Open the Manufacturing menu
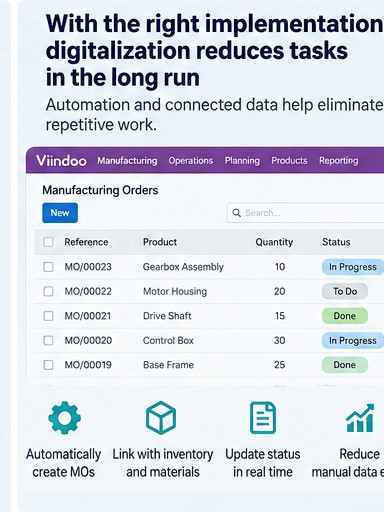Screen dimensions: 384x512 coord(127,161)
